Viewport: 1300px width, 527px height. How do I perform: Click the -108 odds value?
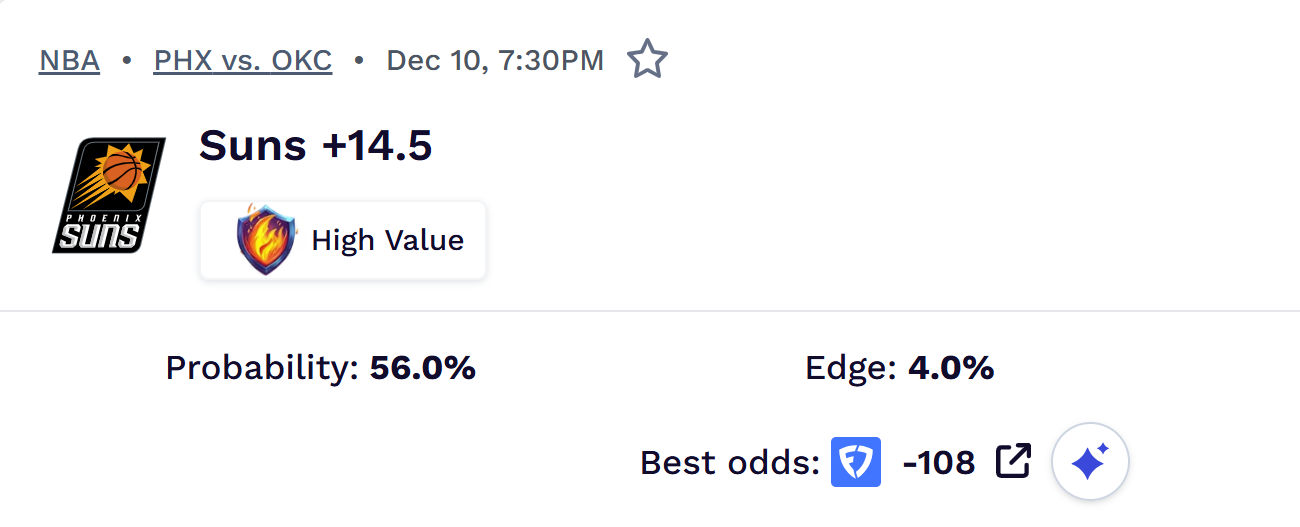coord(938,463)
